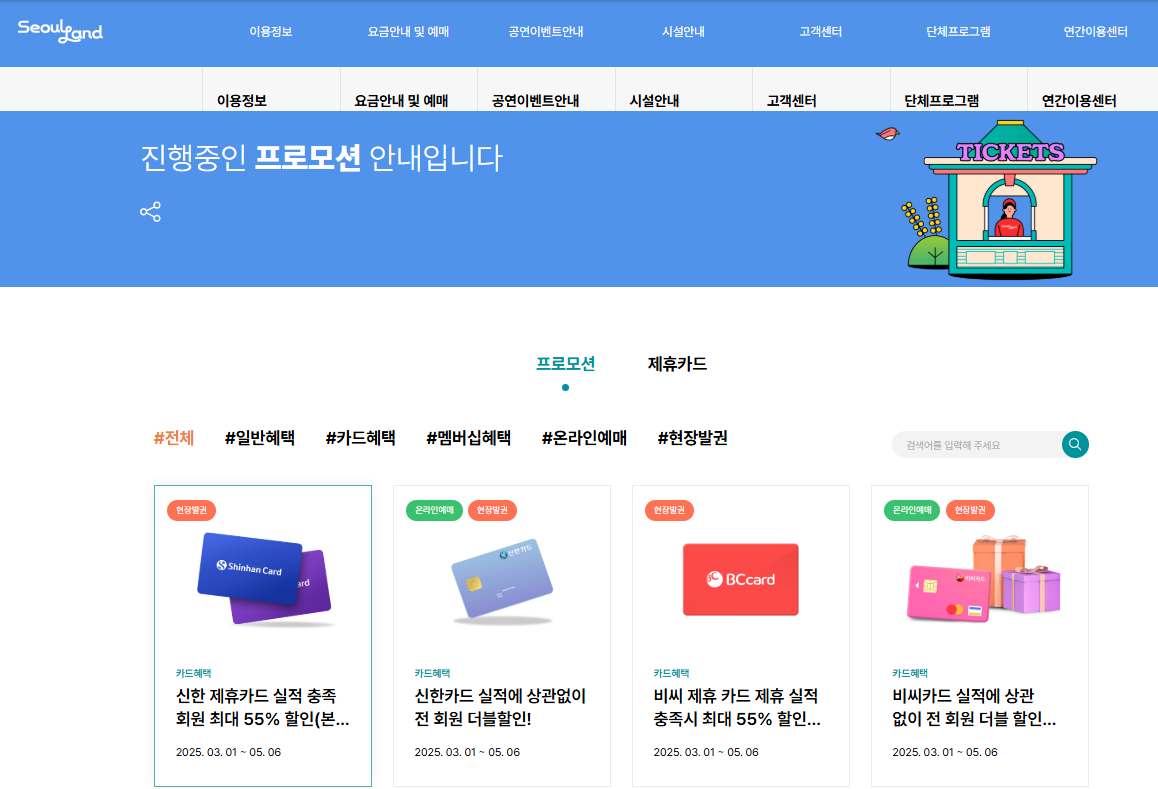
Task: Select 단체프로그램 in the gray submenu bar
Action: [942, 100]
